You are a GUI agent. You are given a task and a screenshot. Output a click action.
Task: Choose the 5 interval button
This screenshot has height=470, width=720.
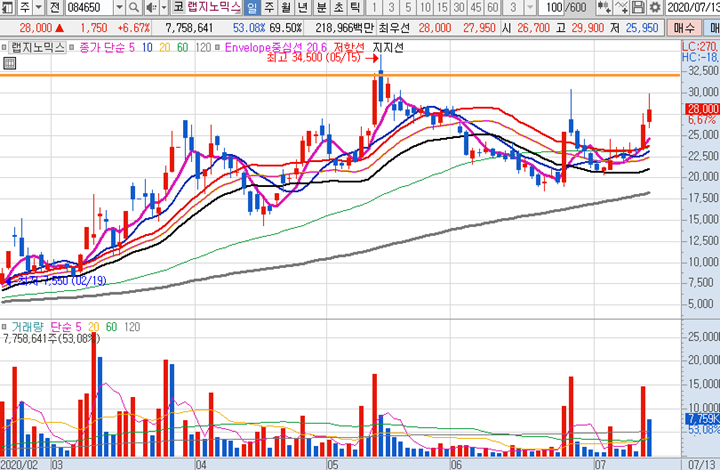pos(408,7)
